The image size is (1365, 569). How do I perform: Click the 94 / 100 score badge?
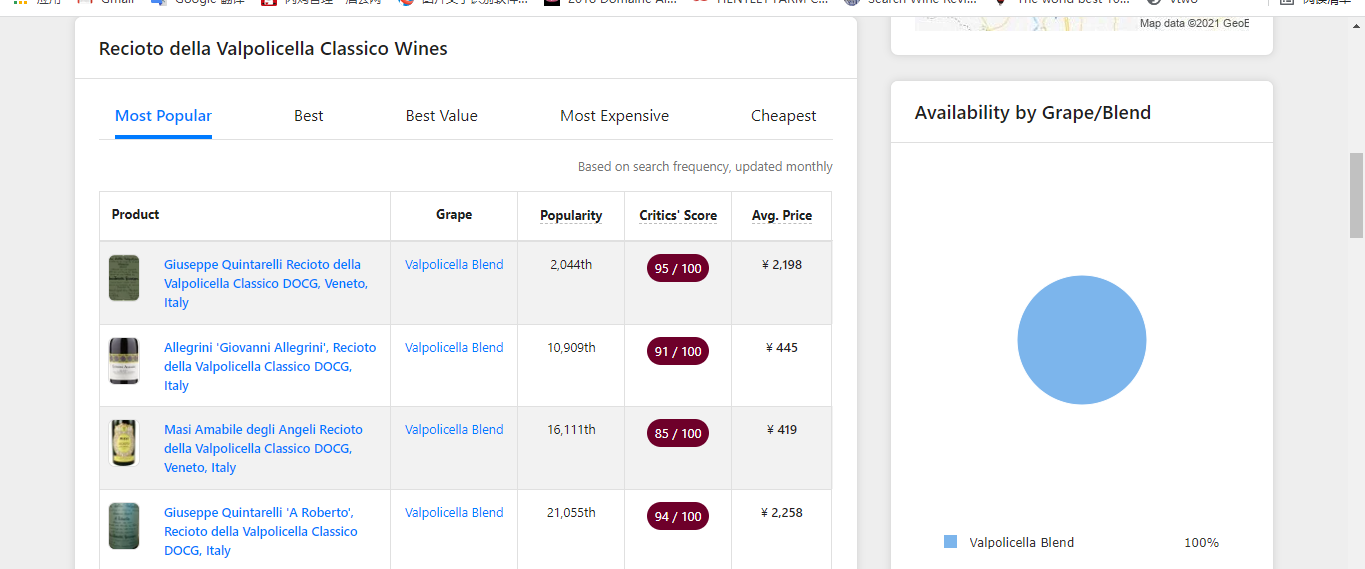point(678,516)
